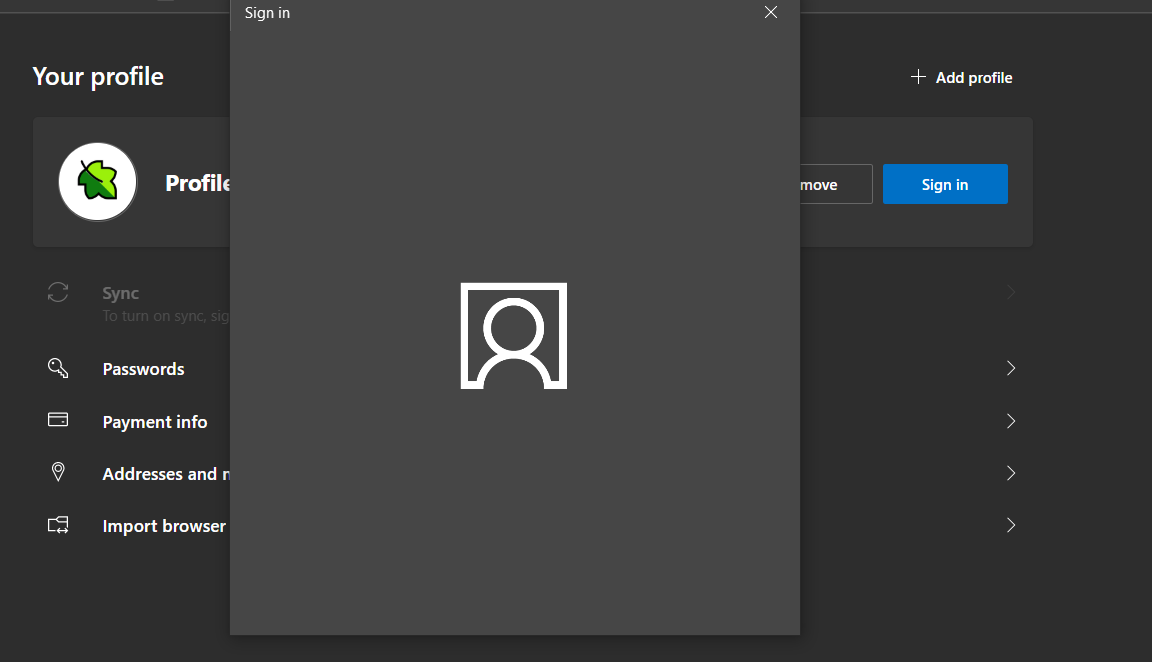Click the Add profile button
Image resolution: width=1152 pixels, height=662 pixels.
[x=961, y=78]
